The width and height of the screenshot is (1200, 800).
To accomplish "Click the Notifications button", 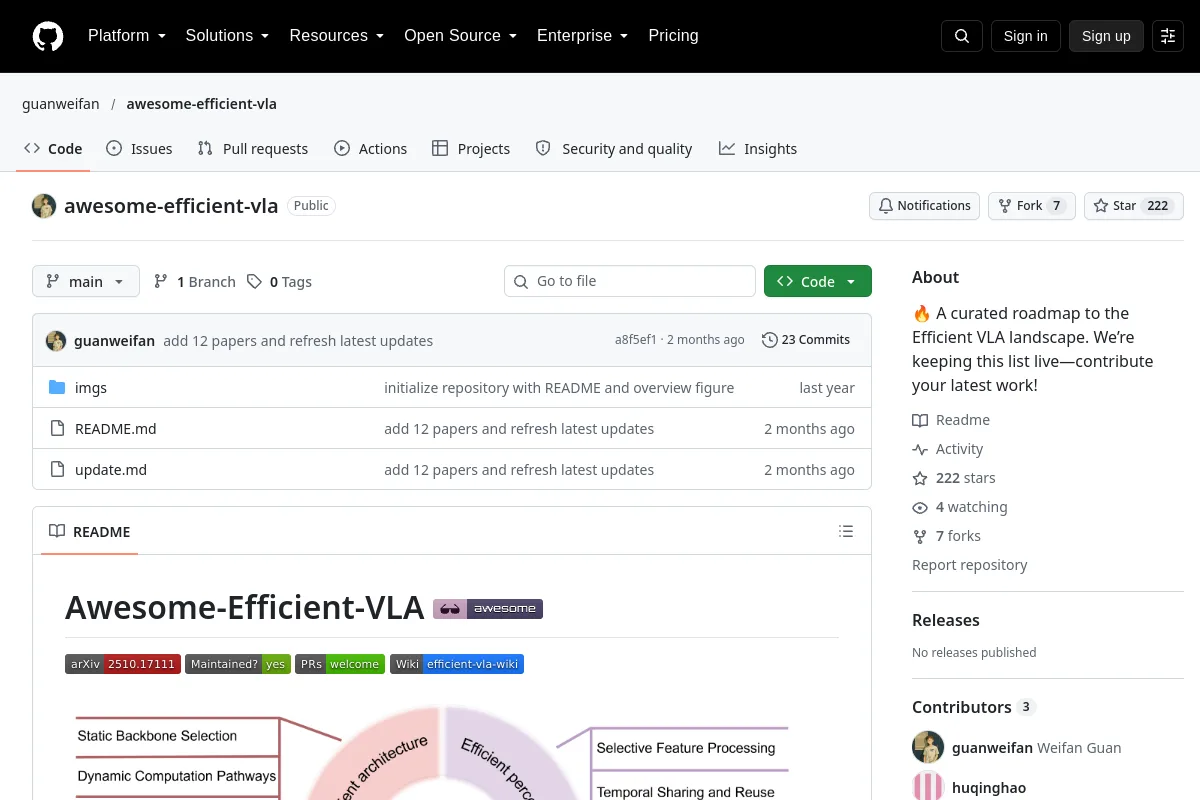I will 924,206.
